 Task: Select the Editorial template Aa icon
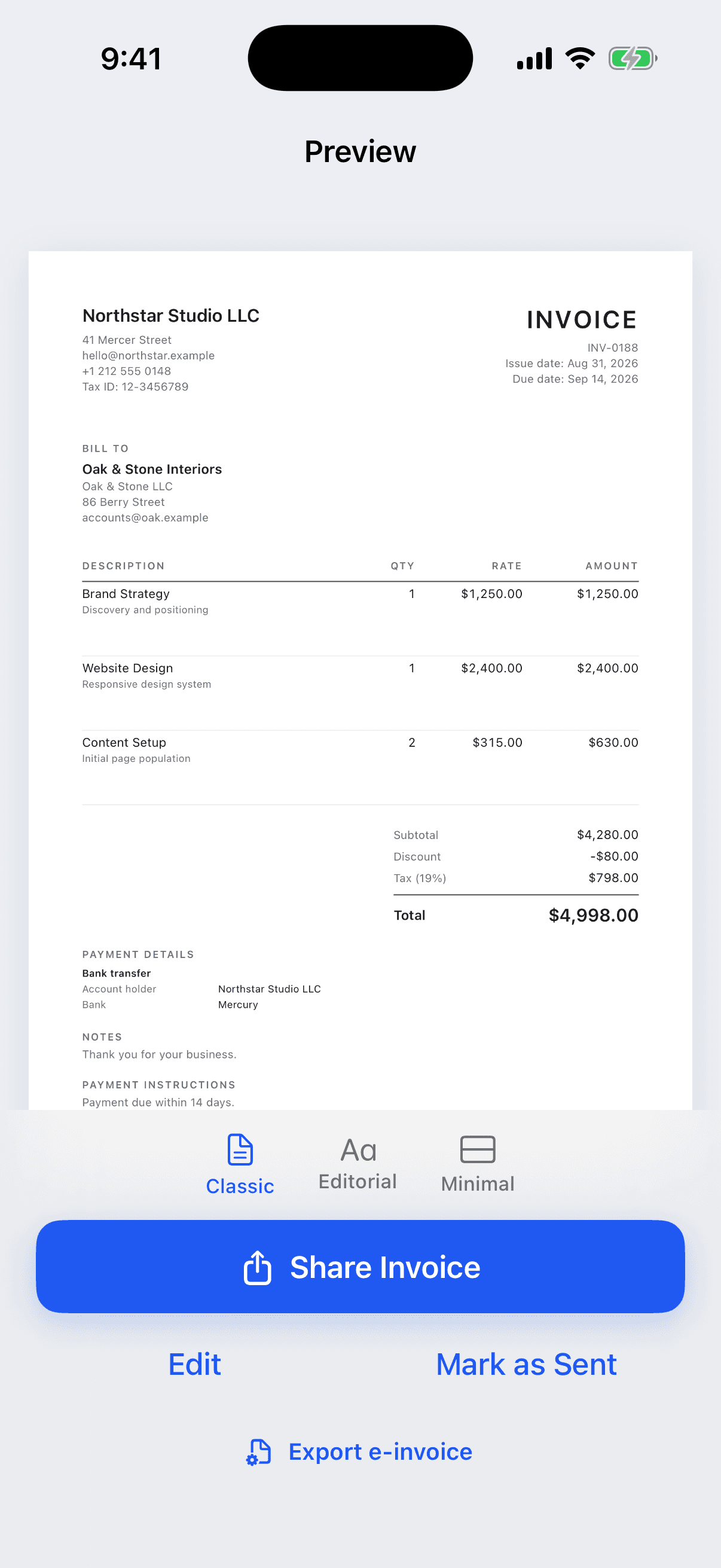(x=358, y=1150)
